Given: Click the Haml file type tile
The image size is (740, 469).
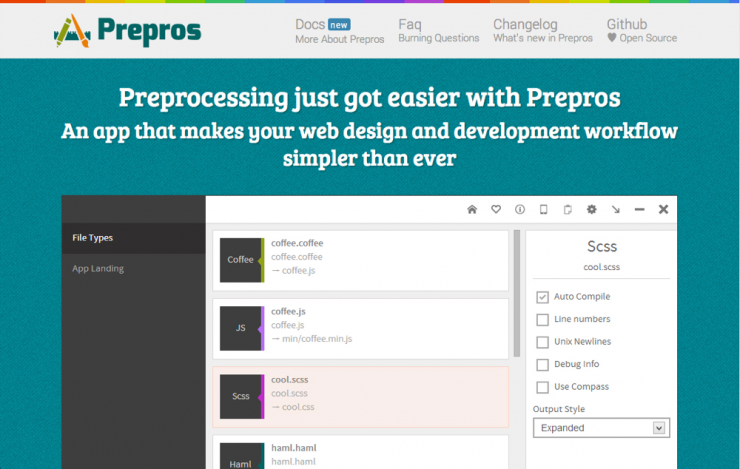Looking at the screenshot, I should click(x=242, y=456).
